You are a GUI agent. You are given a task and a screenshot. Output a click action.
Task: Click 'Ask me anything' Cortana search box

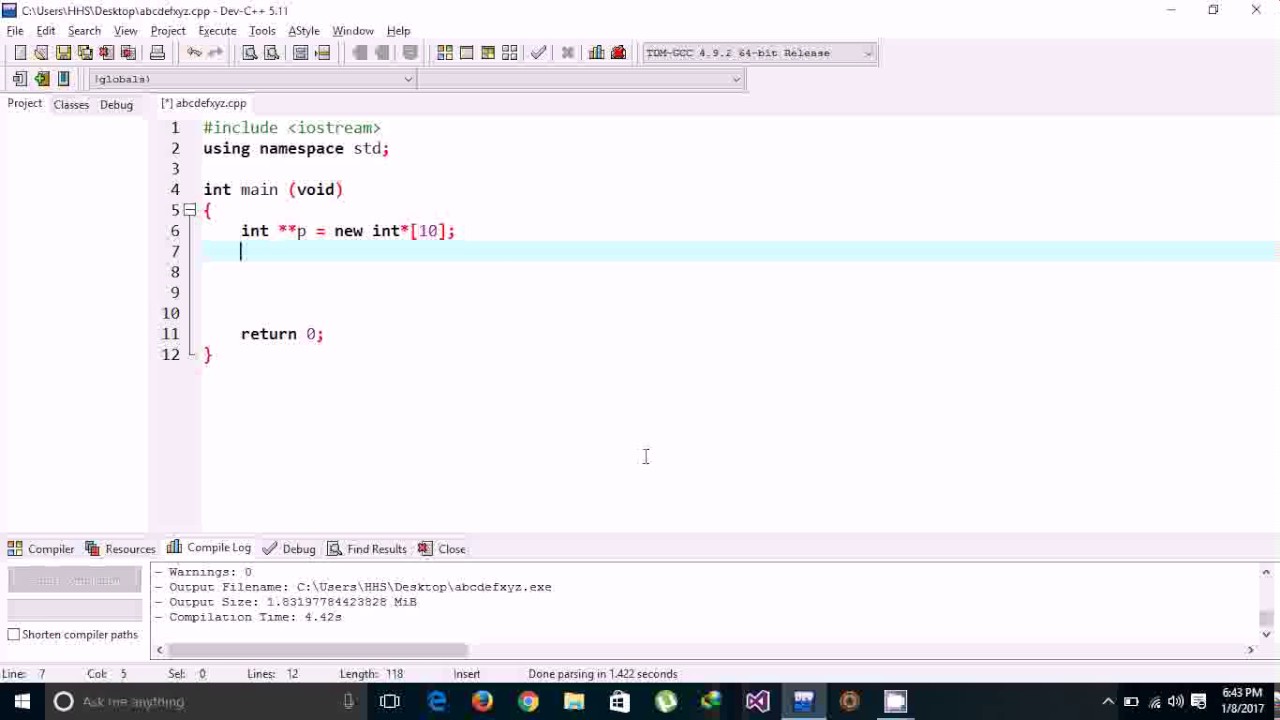(x=205, y=702)
